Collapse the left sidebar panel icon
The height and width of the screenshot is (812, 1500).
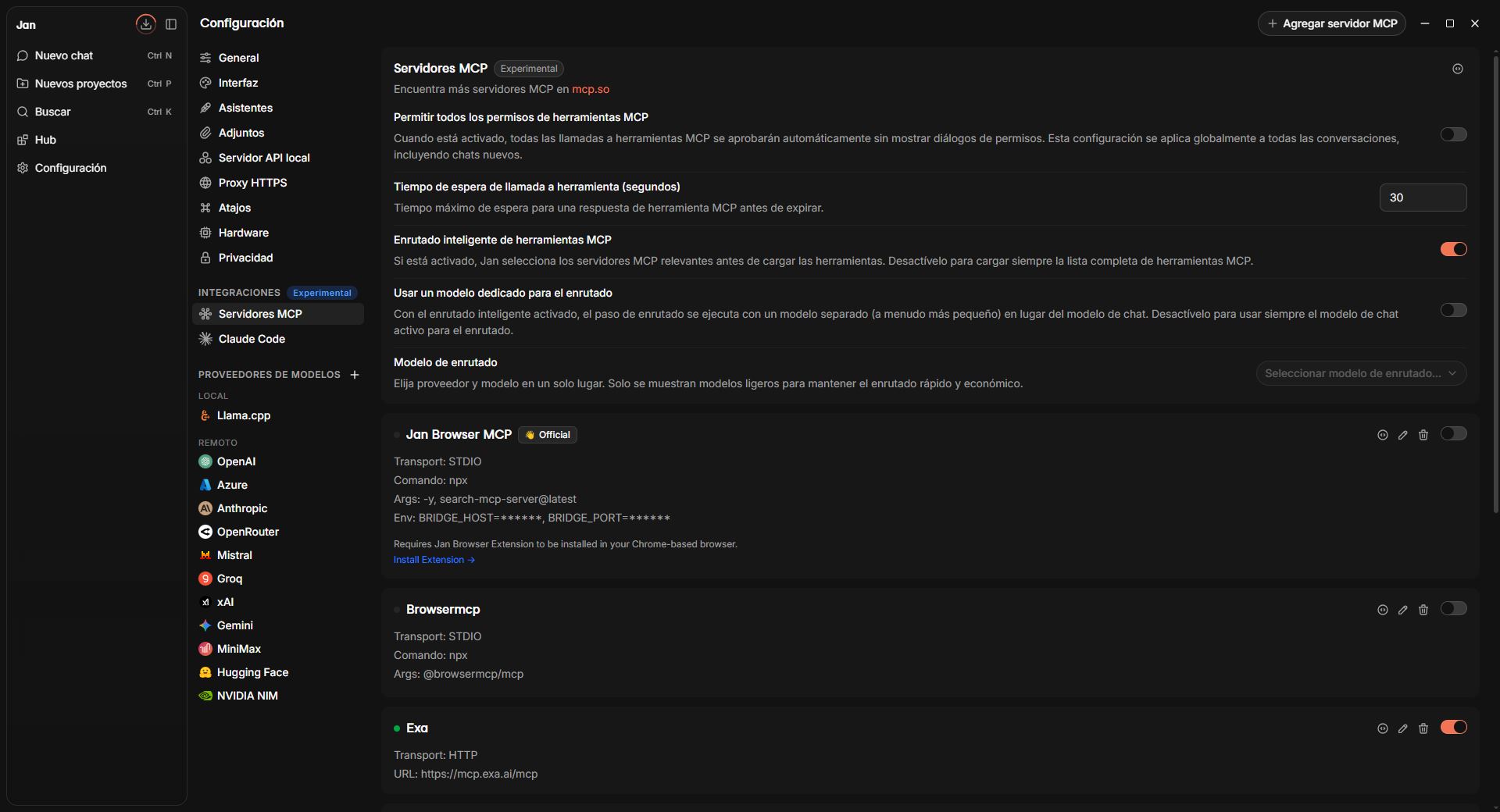pos(171,24)
